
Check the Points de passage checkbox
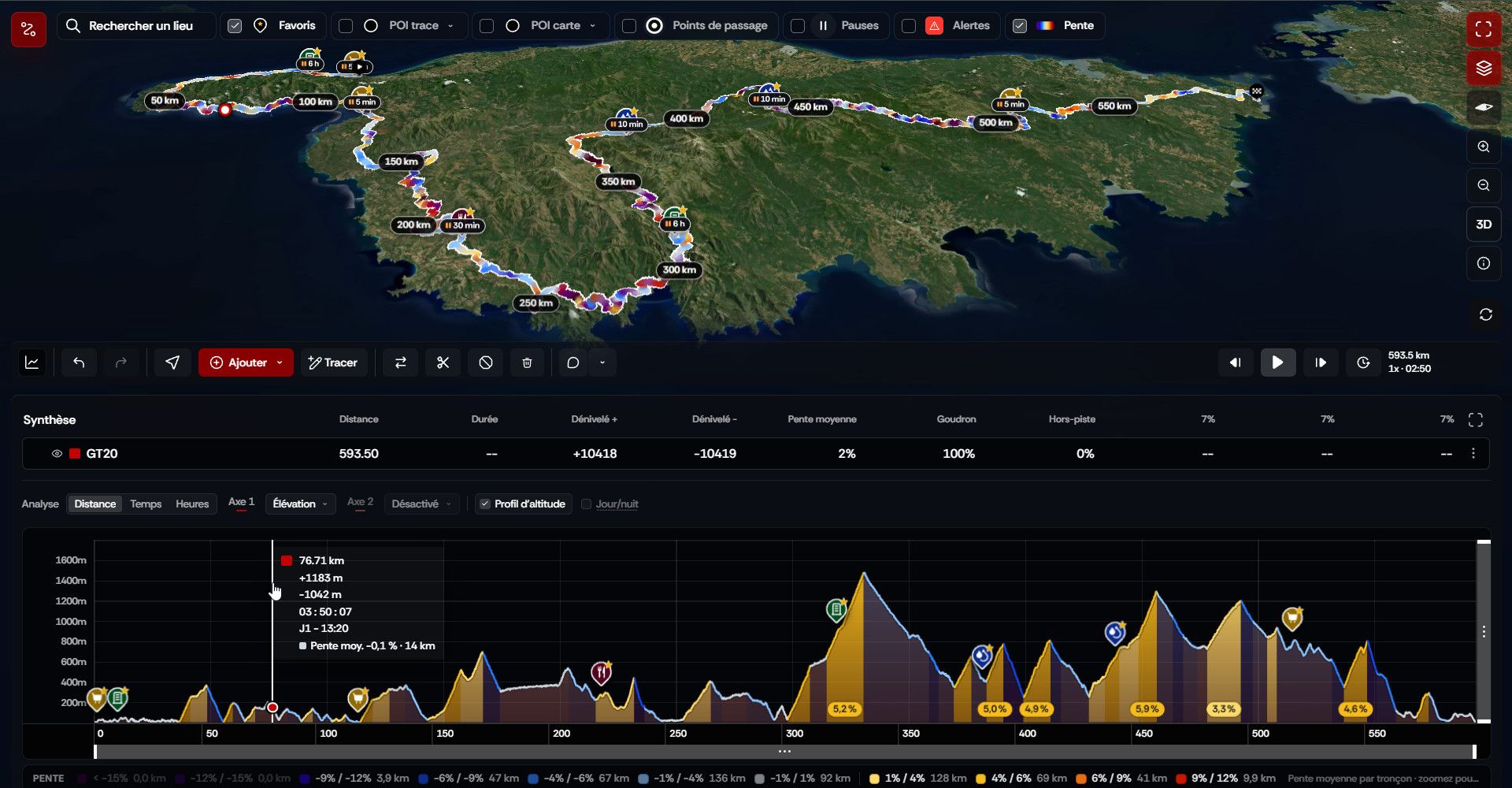pos(629,26)
